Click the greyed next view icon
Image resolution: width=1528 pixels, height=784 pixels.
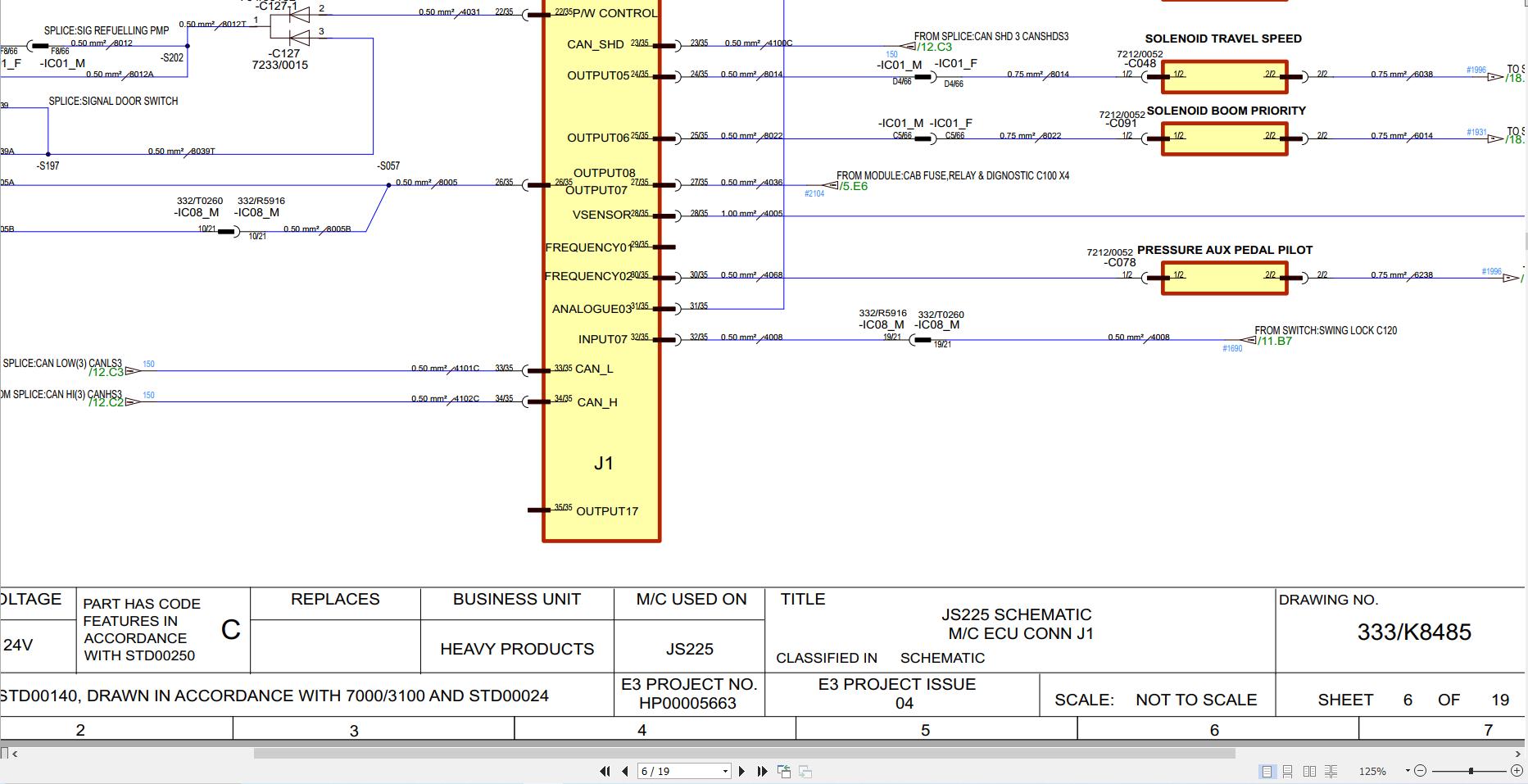click(x=805, y=771)
